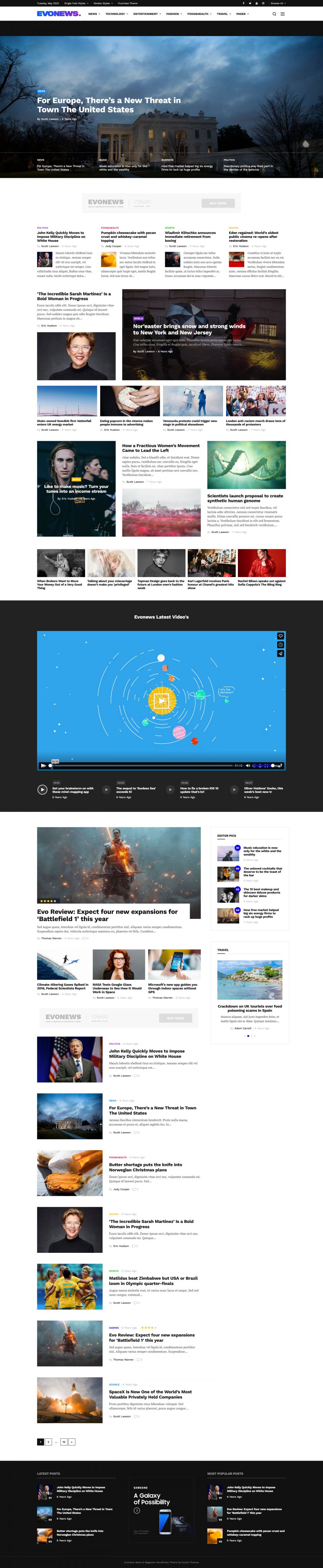This screenshot has height=1568, width=323.
Task: Click the Watch Later clock icon
Action: [280, 645]
